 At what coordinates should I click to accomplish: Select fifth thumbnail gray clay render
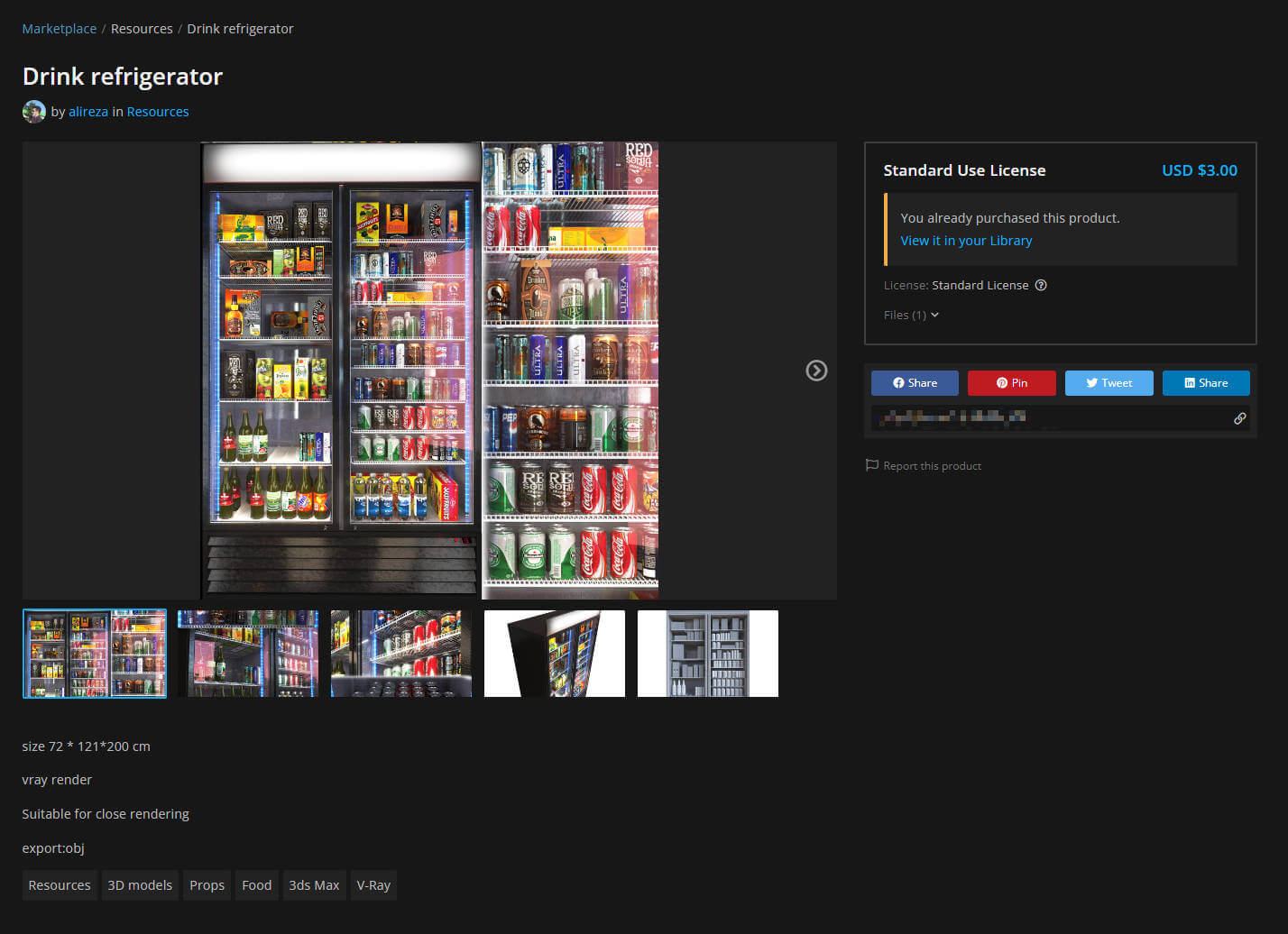[x=708, y=654]
